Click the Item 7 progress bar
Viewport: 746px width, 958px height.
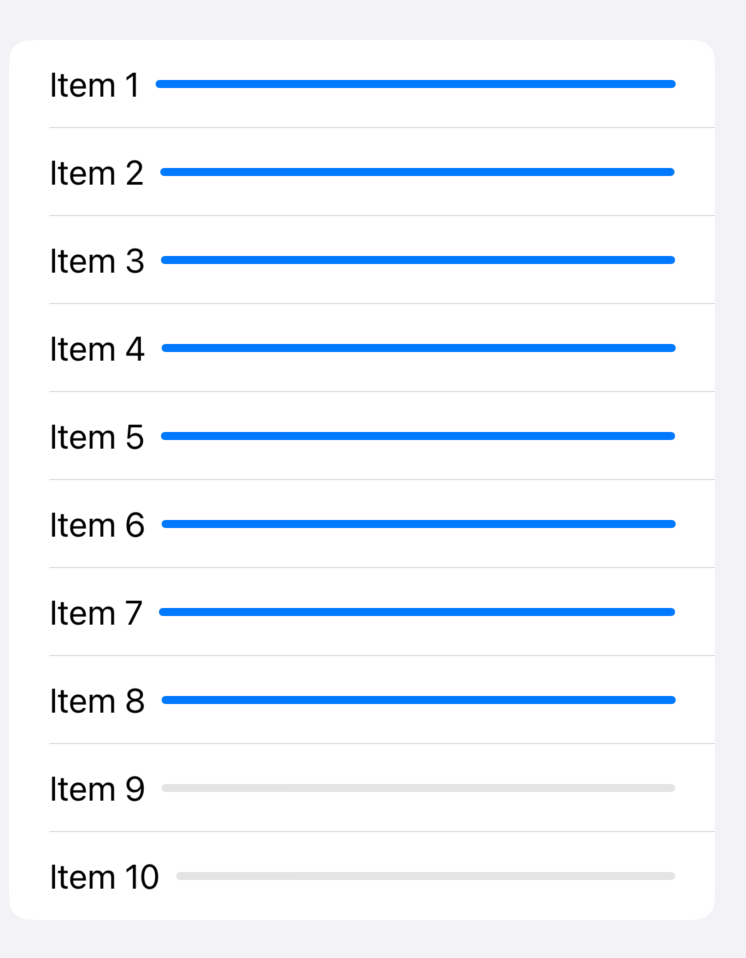(x=417, y=612)
